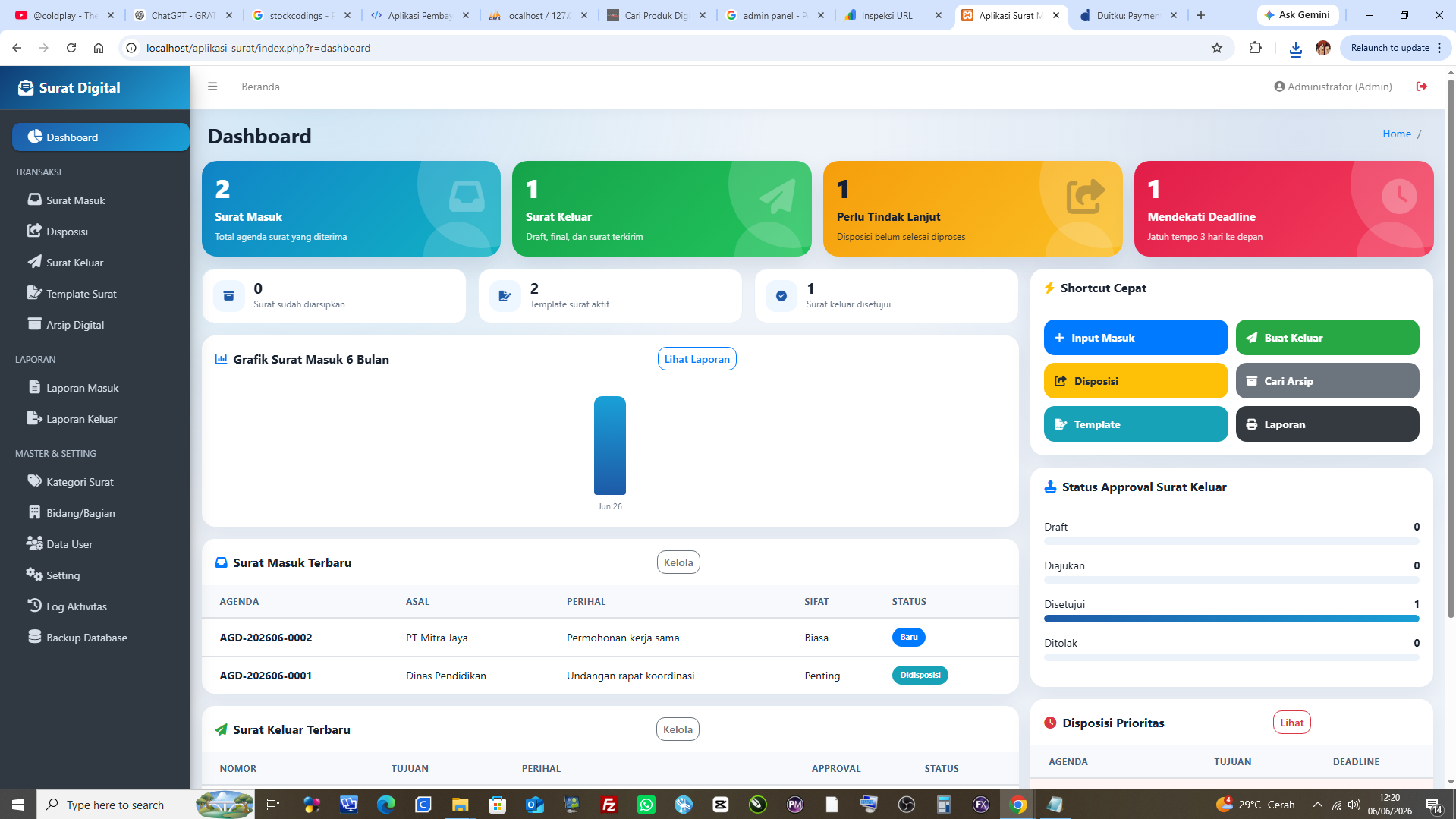
Task: Click the teal Template shortcut button
Action: 1136,424
